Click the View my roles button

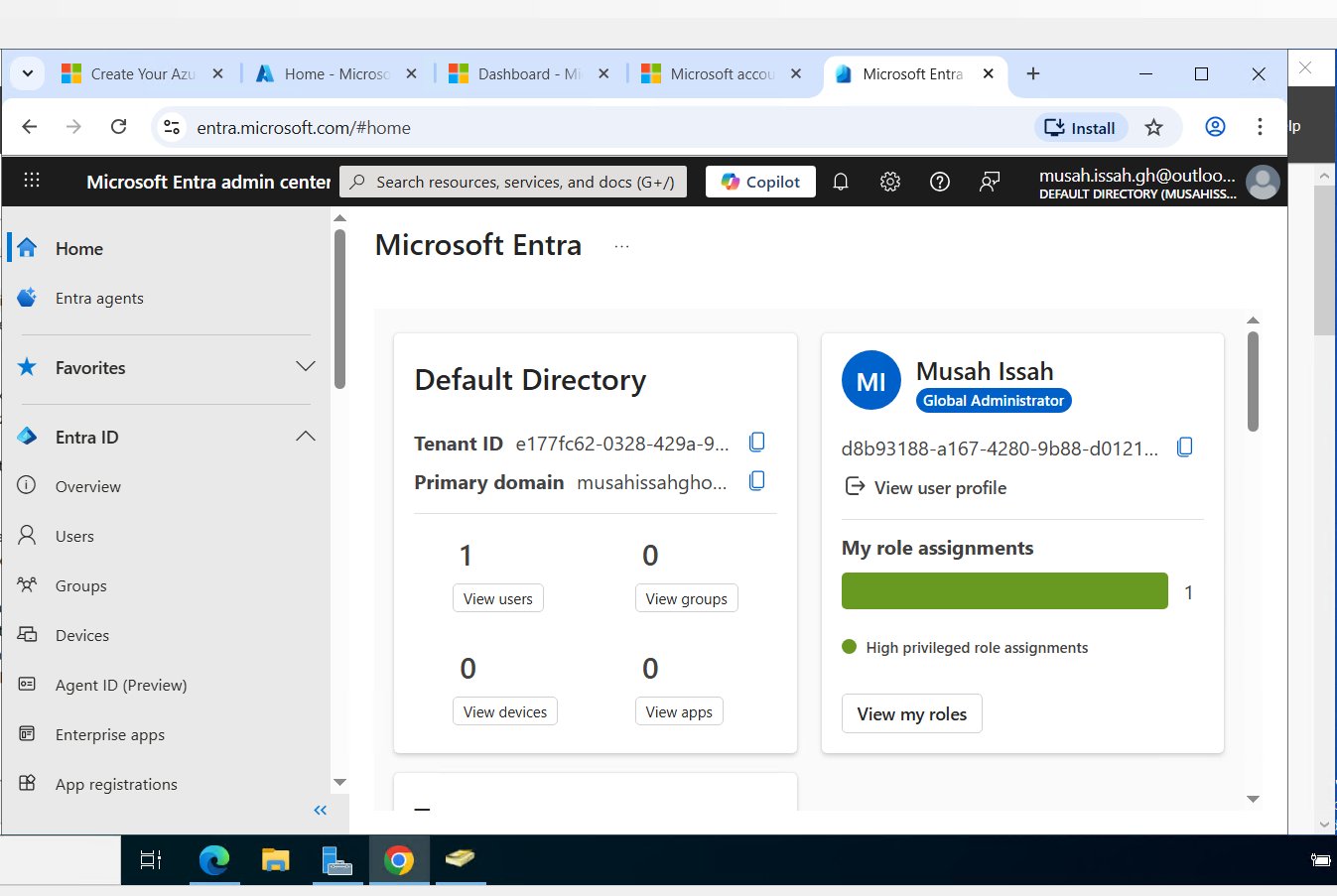tap(911, 713)
